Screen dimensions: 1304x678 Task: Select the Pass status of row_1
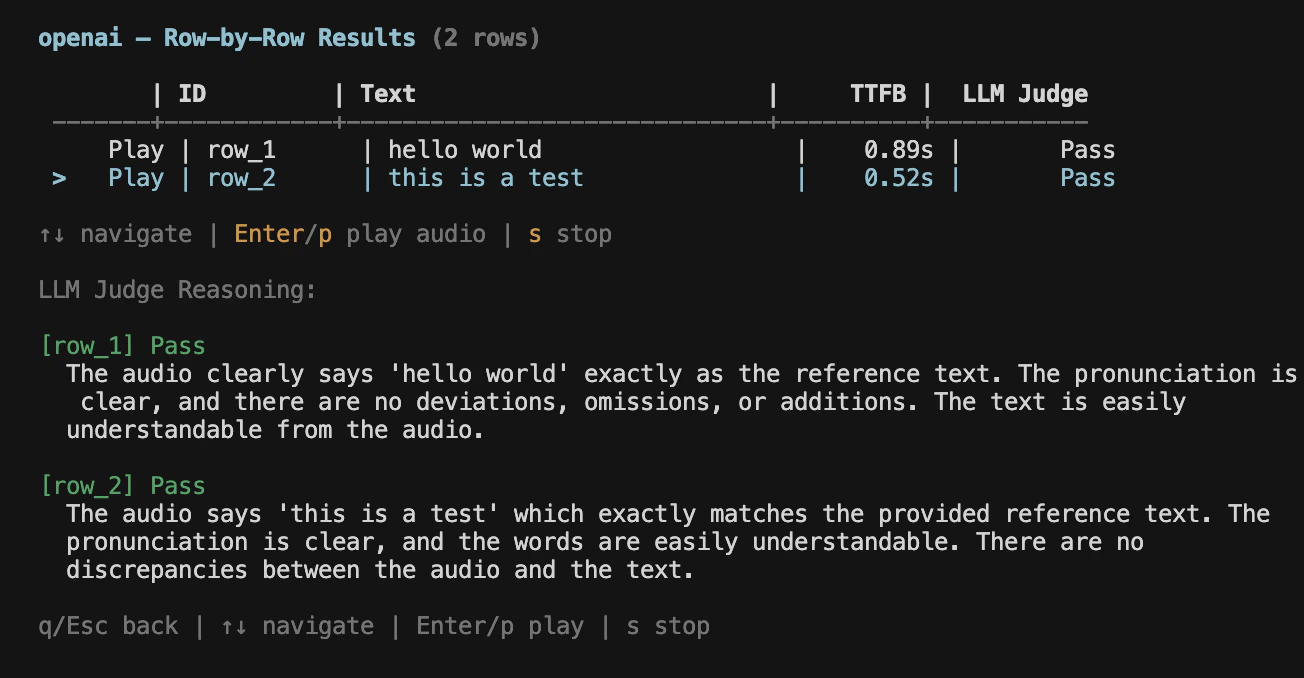(1087, 149)
